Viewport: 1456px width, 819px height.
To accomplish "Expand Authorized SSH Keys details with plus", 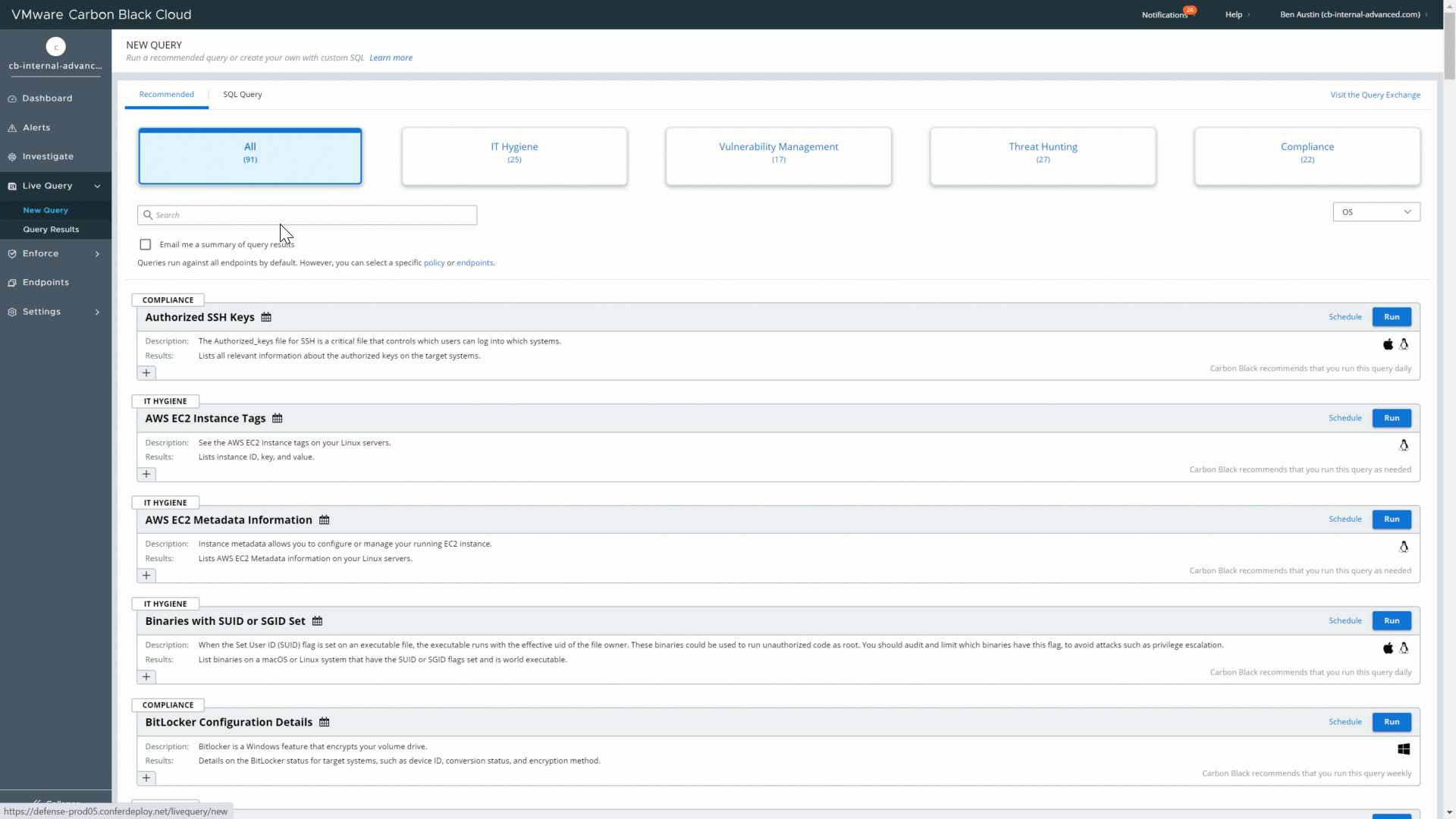I will [146, 373].
